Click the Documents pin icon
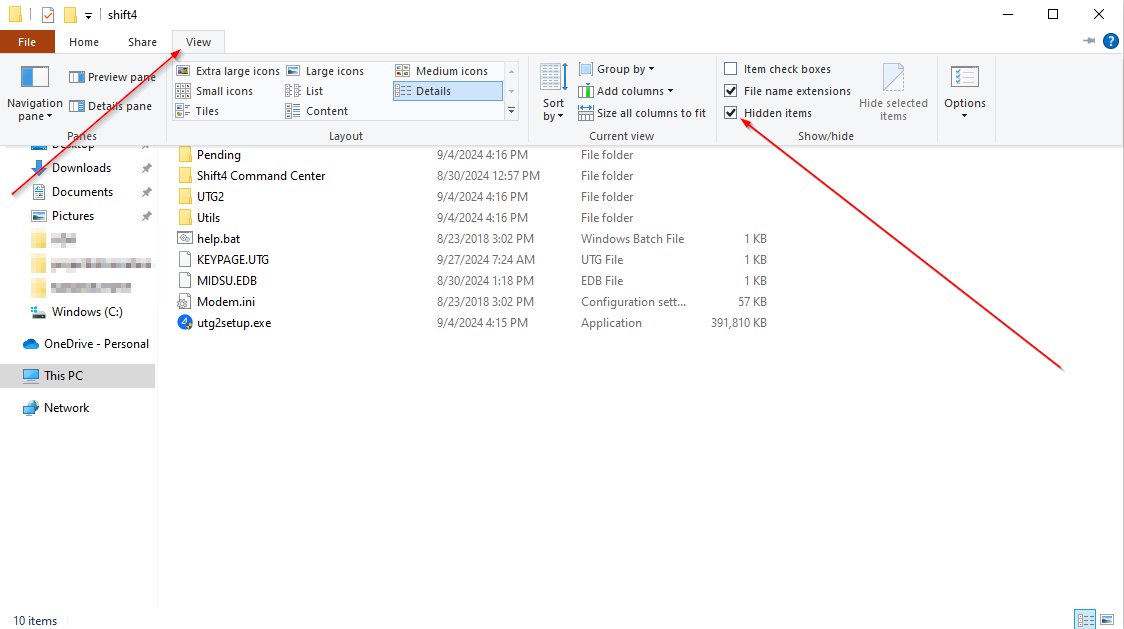This screenshot has width=1124, height=629. (146, 192)
